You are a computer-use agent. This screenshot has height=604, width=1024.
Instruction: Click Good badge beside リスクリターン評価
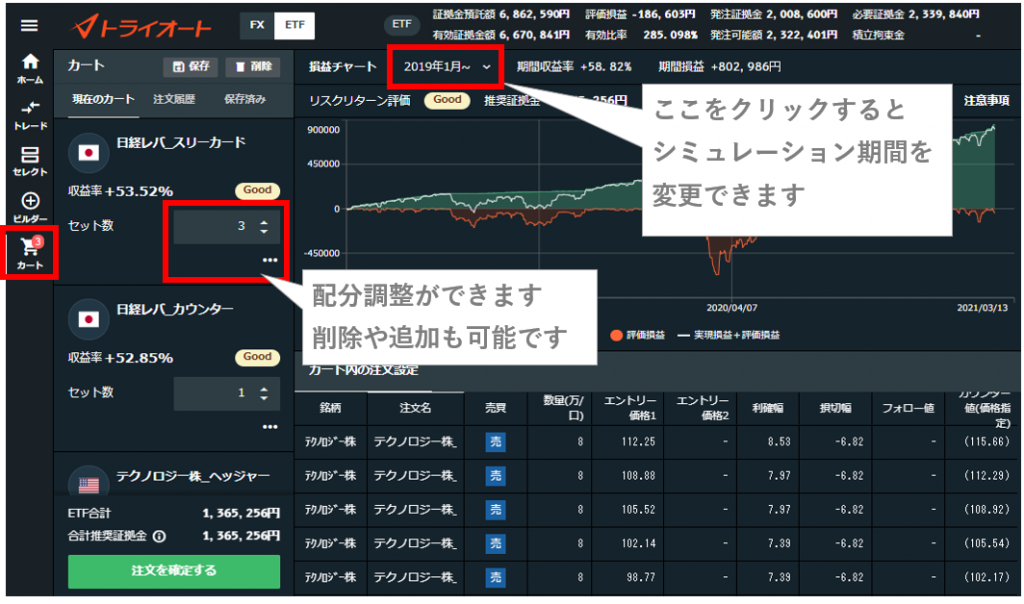click(447, 100)
